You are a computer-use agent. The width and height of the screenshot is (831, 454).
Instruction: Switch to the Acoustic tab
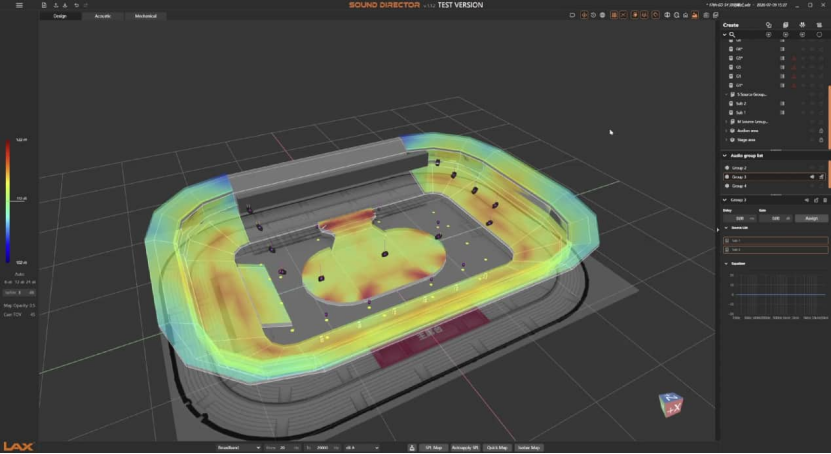[x=103, y=16]
